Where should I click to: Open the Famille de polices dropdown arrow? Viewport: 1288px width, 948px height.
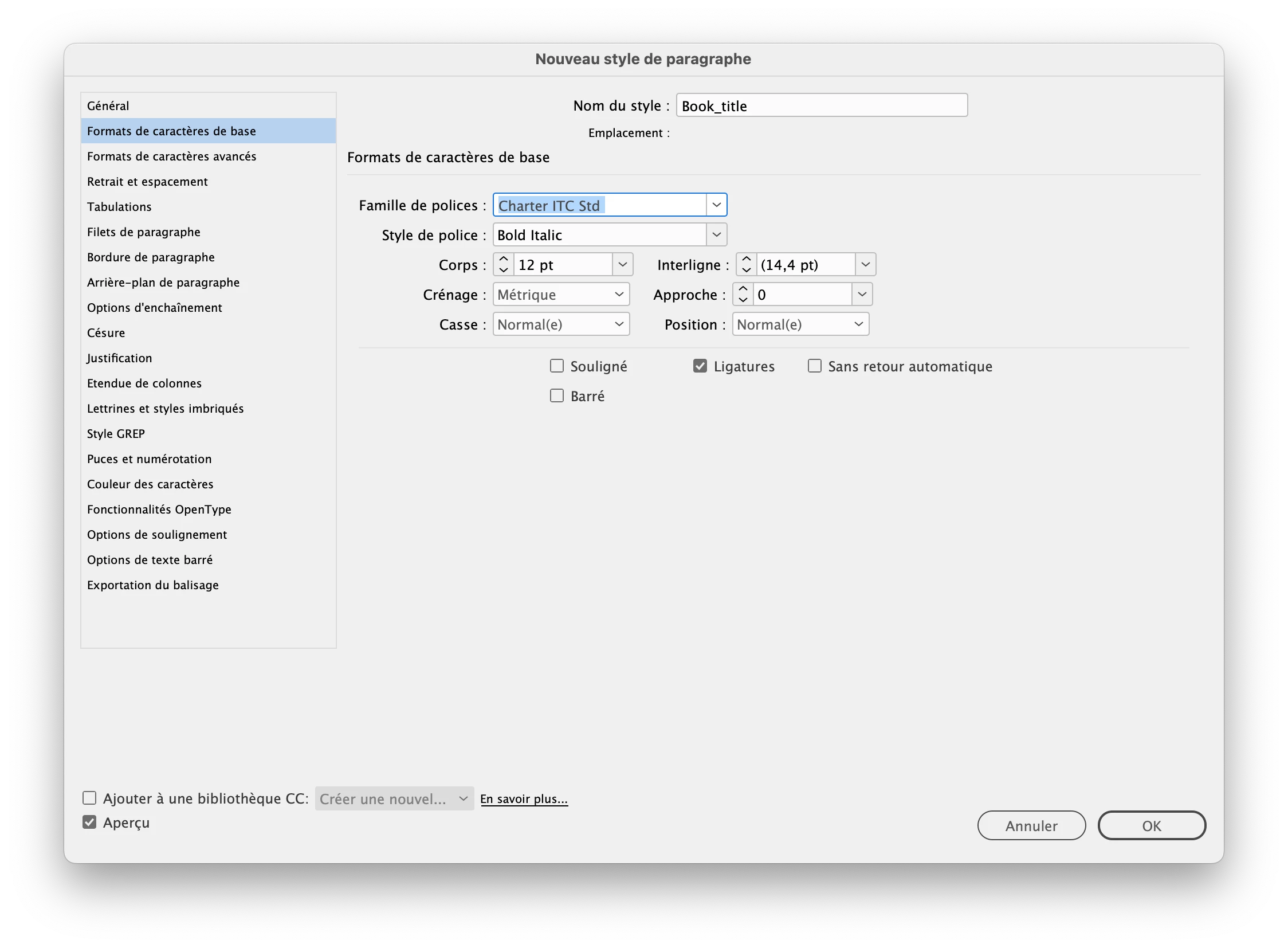click(716, 205)
